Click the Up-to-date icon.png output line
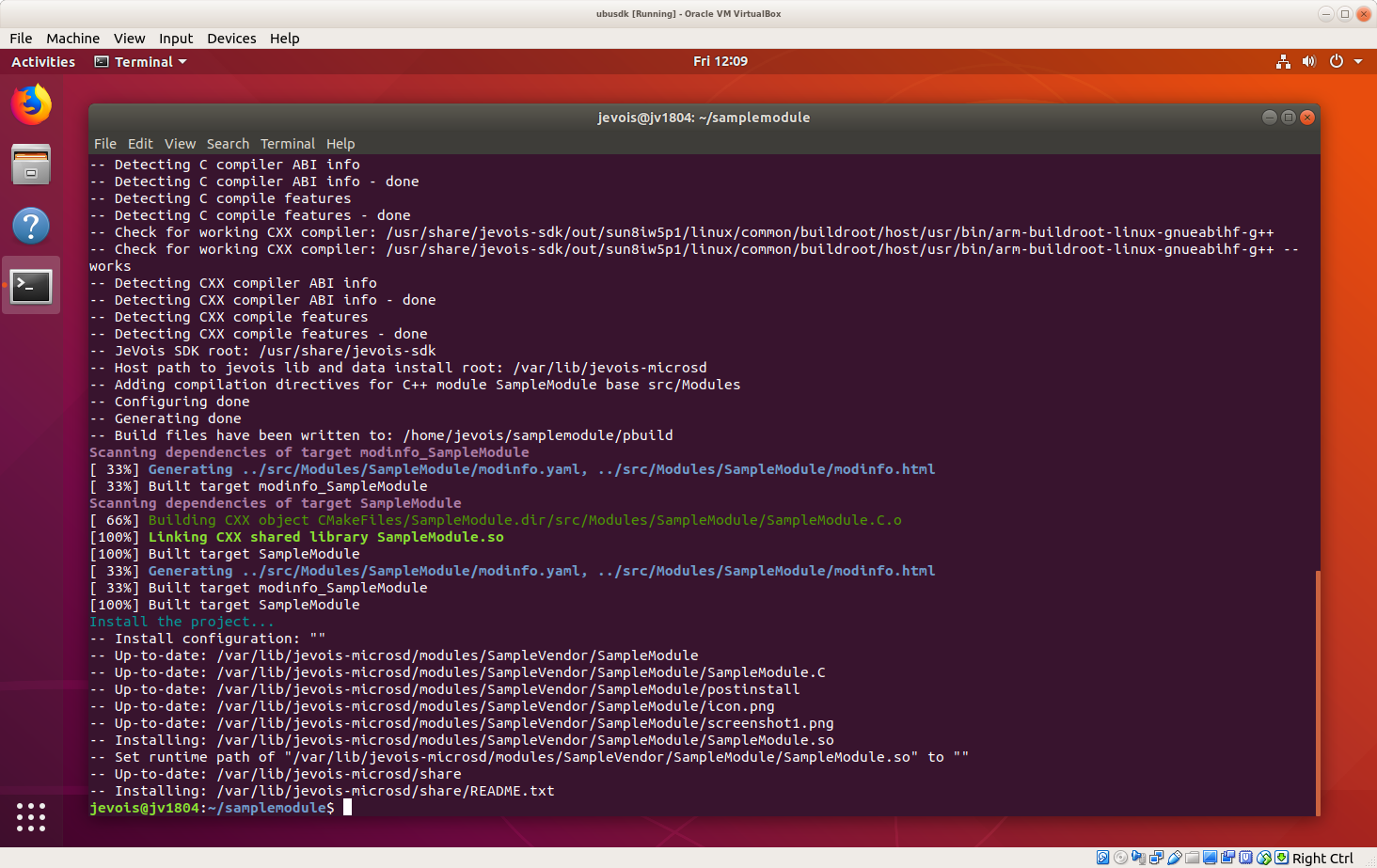1377x868 pixels. [x=432, y=706]
